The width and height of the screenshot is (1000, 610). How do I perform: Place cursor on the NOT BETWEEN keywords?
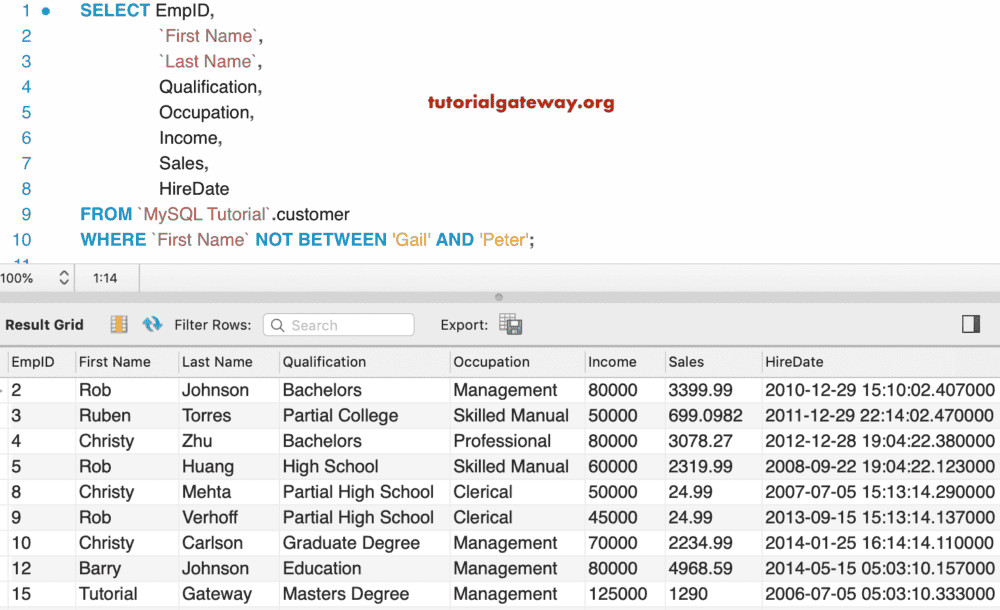point(321,240)
